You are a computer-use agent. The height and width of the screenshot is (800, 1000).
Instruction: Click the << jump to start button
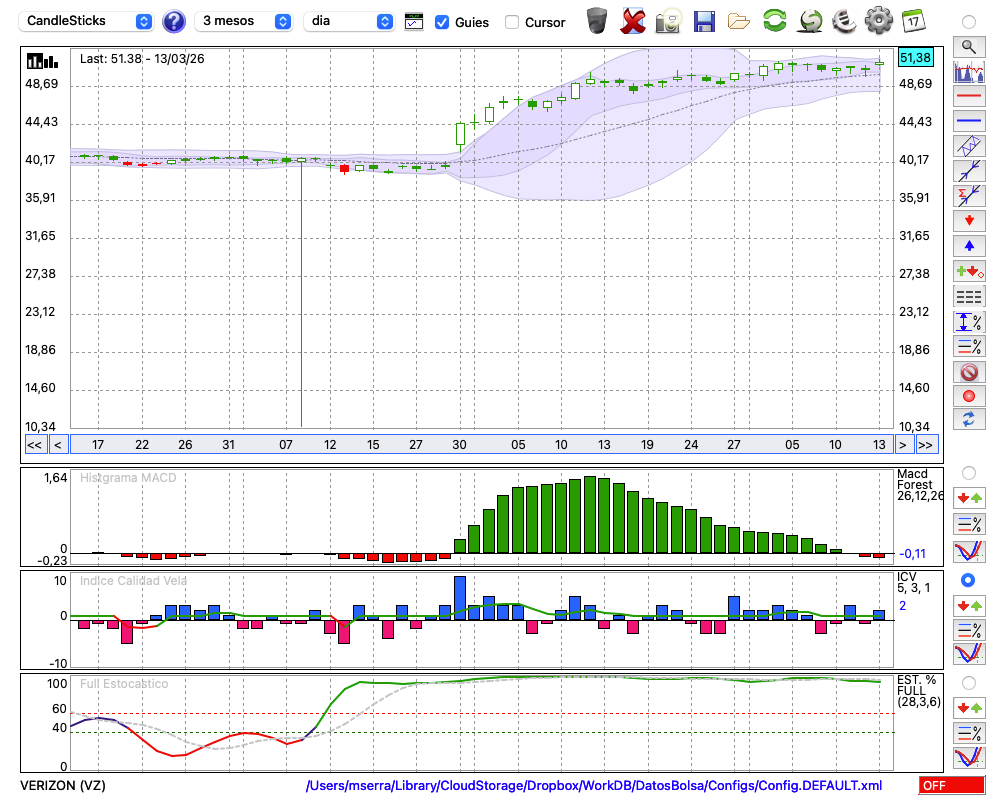34,445
